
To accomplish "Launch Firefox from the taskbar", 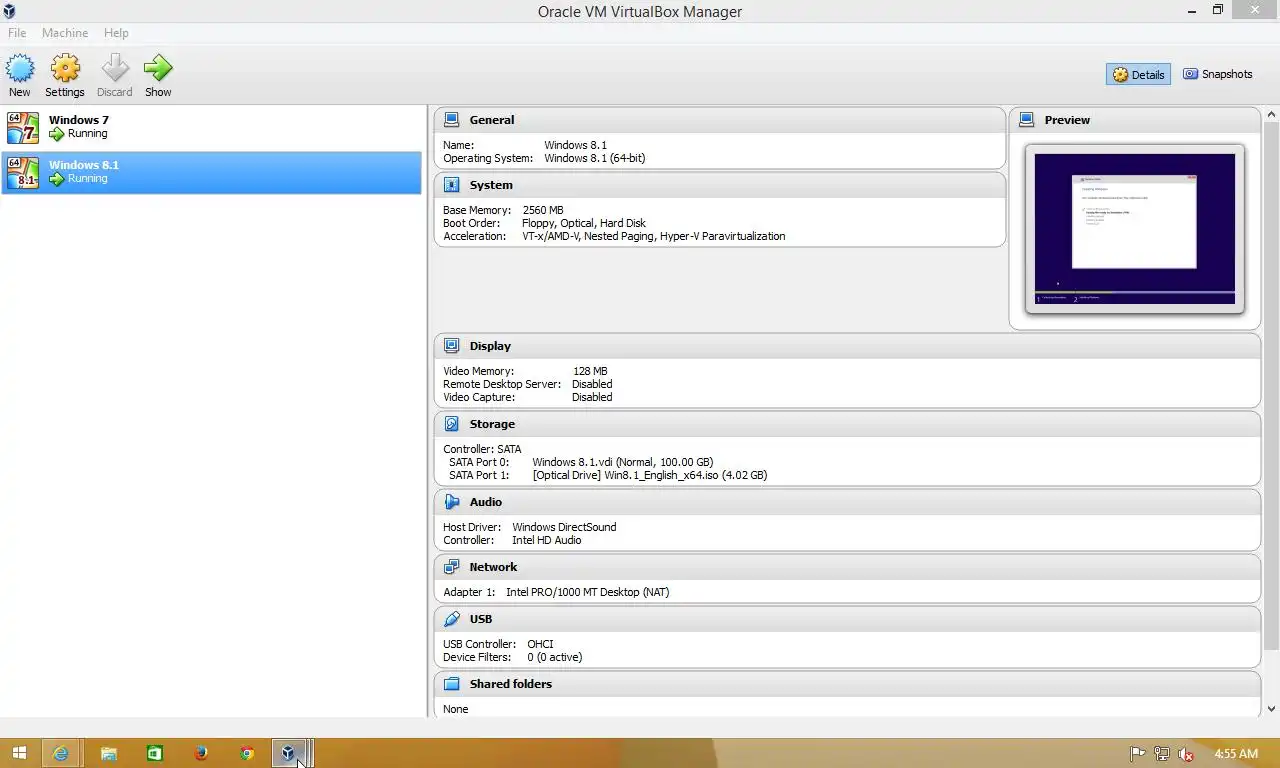I will point(201,753).
